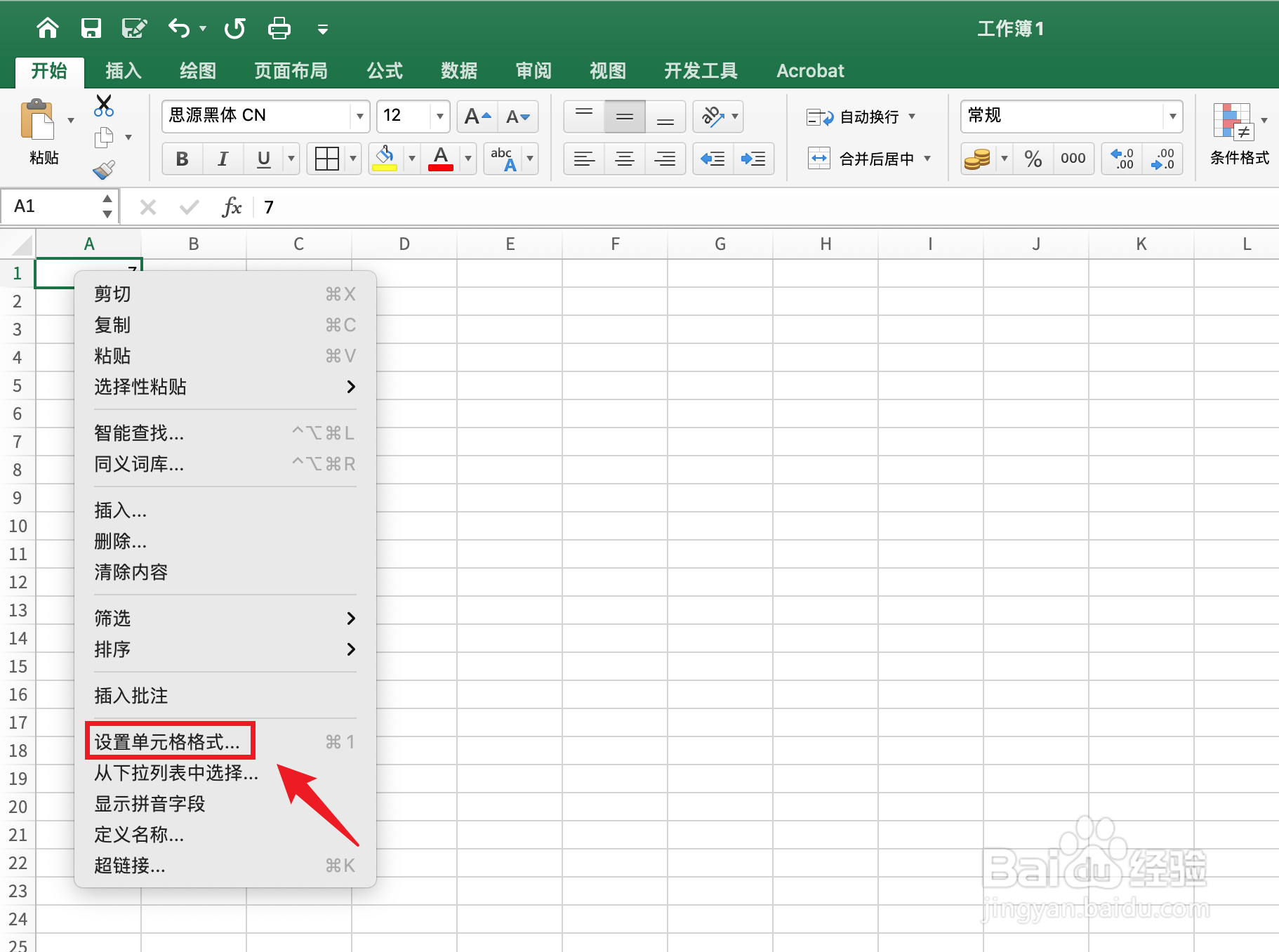Click the Print icon
Screen dimensions: 1279x952
click(x=279, y=28)
